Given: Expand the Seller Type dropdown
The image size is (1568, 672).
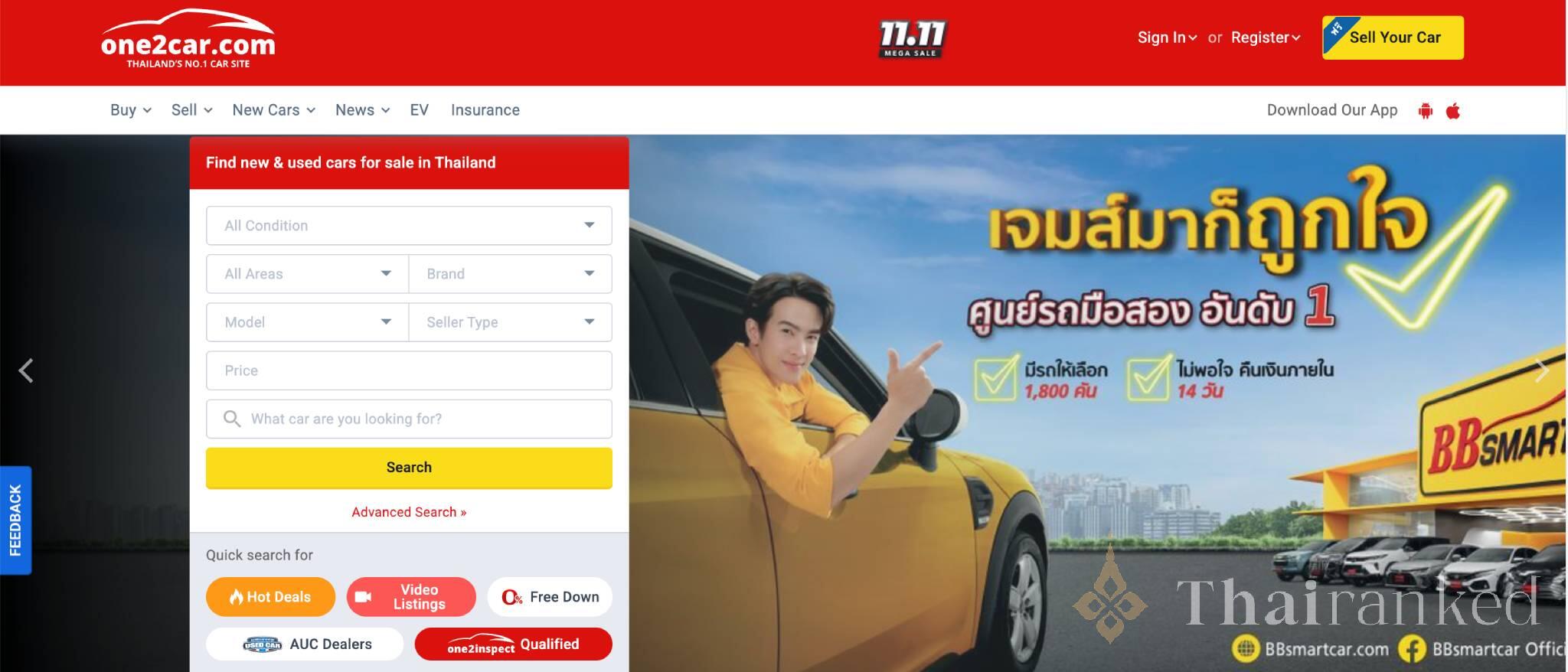Looking at the screenshot, I should (x=511, y=322).
